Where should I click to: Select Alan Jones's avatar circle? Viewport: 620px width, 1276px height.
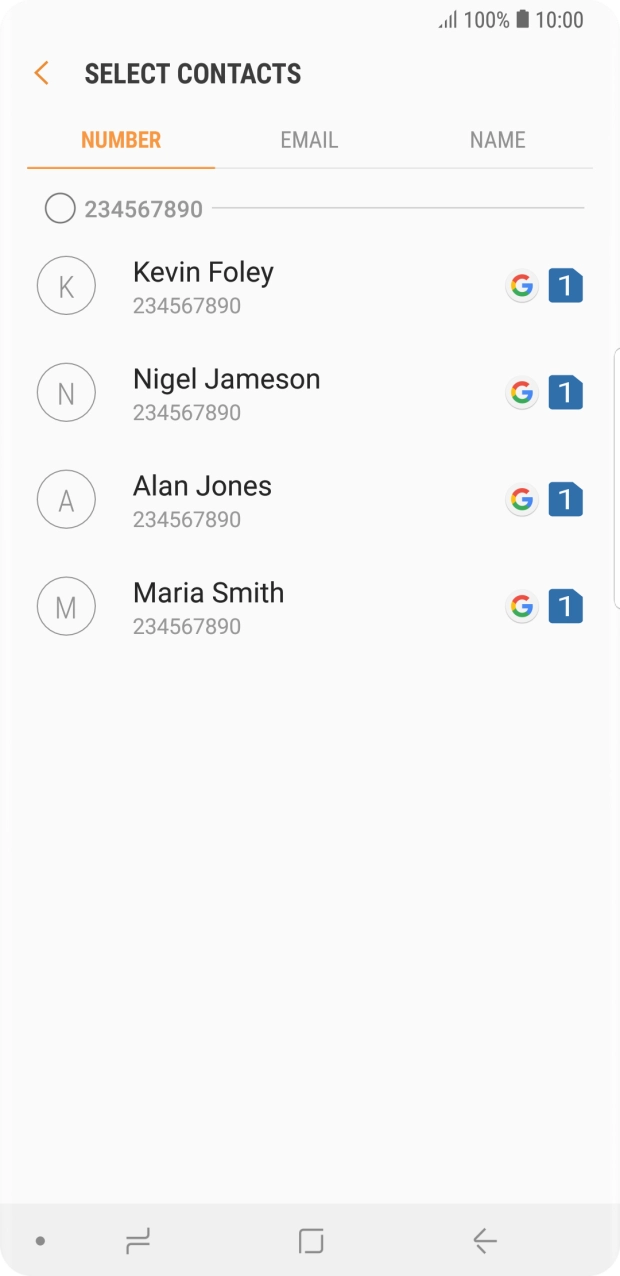(x=66, y=500)
